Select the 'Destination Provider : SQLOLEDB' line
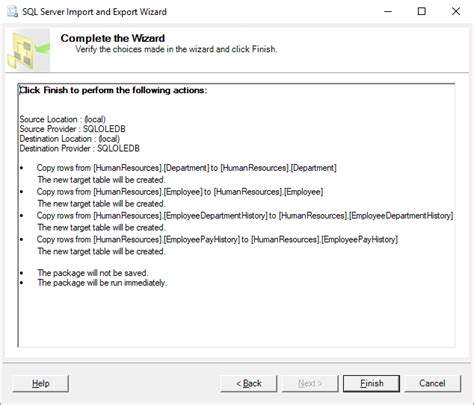 pos(79,148)
